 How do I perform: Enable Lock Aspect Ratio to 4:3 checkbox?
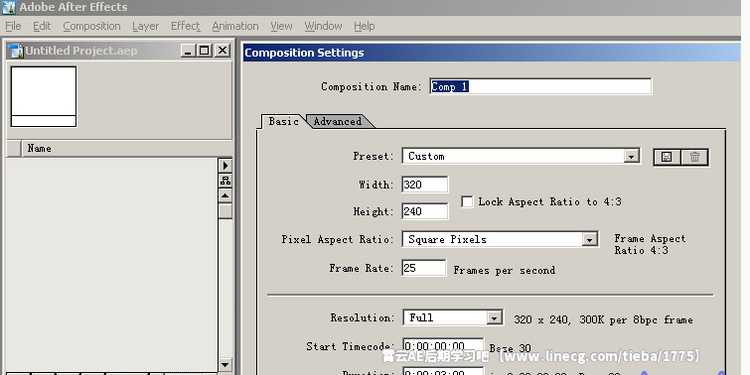467,201
